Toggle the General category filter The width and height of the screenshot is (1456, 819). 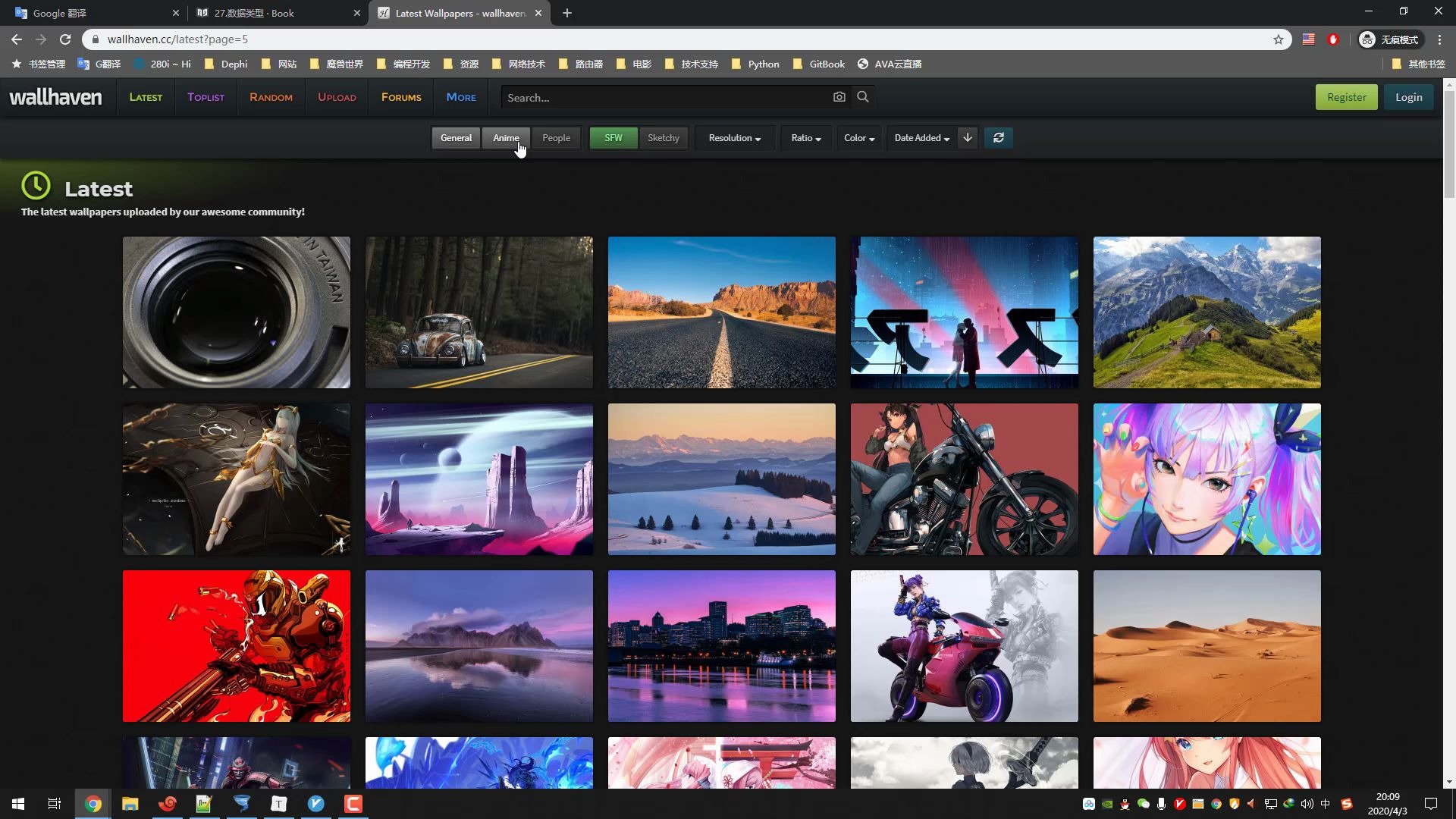(x=456, y=138)
